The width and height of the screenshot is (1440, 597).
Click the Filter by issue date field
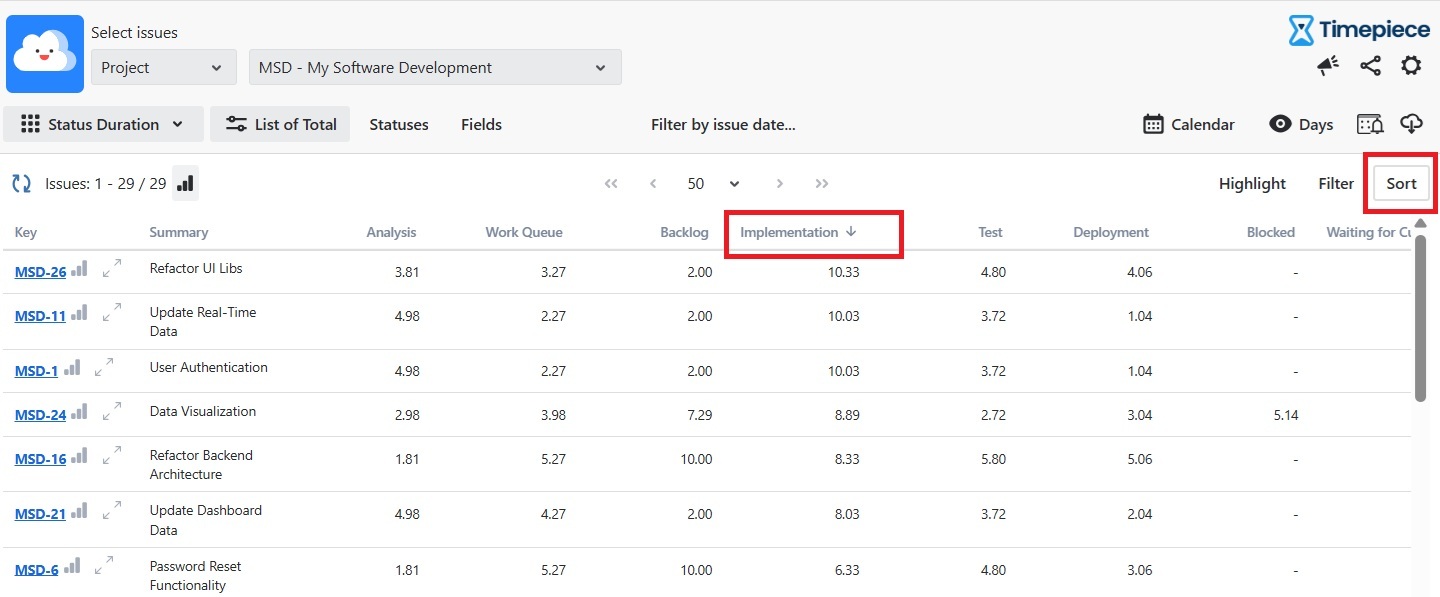[723, 125]
